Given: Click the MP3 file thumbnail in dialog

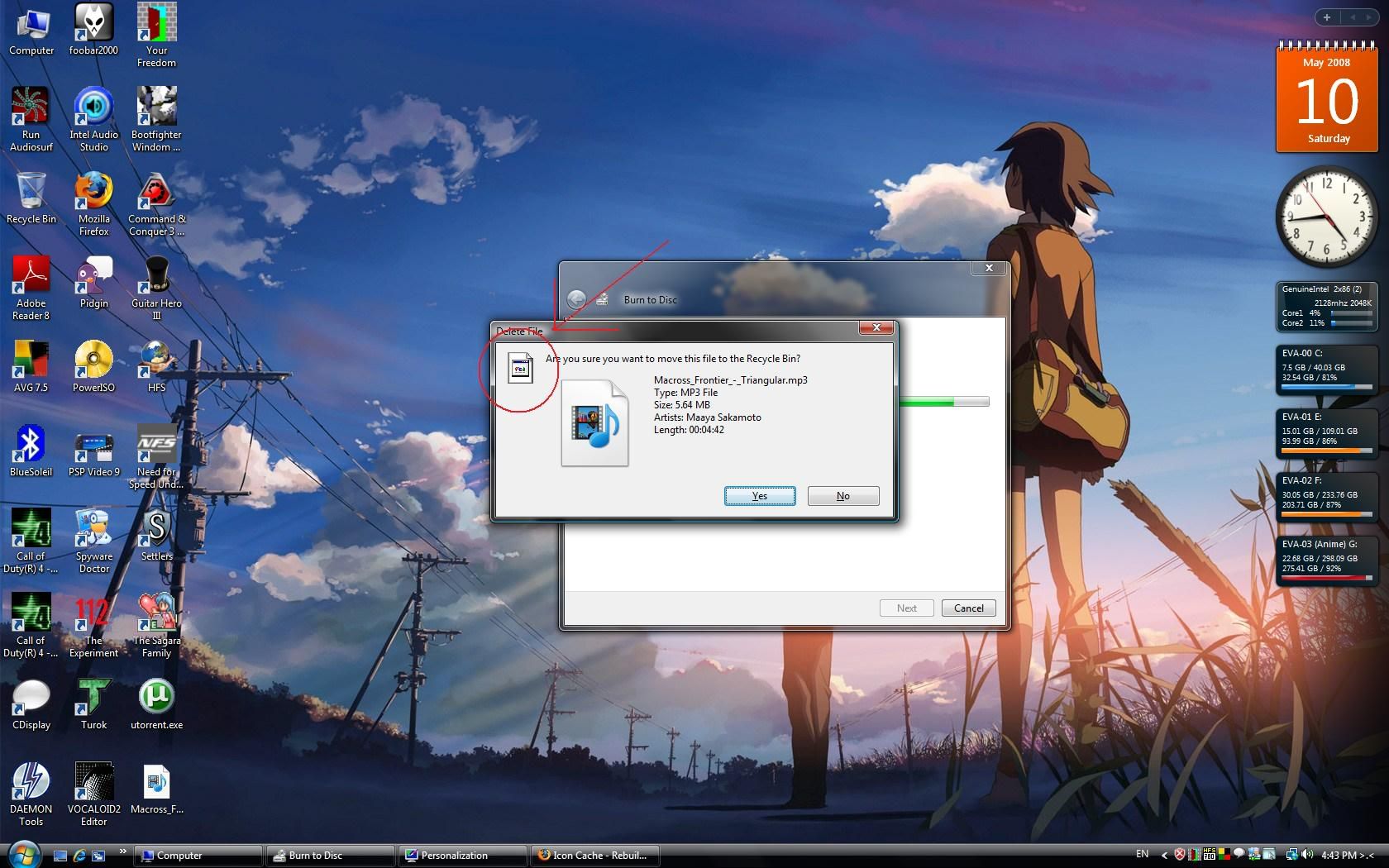Looking at the screenshot, I should [594, 423].
